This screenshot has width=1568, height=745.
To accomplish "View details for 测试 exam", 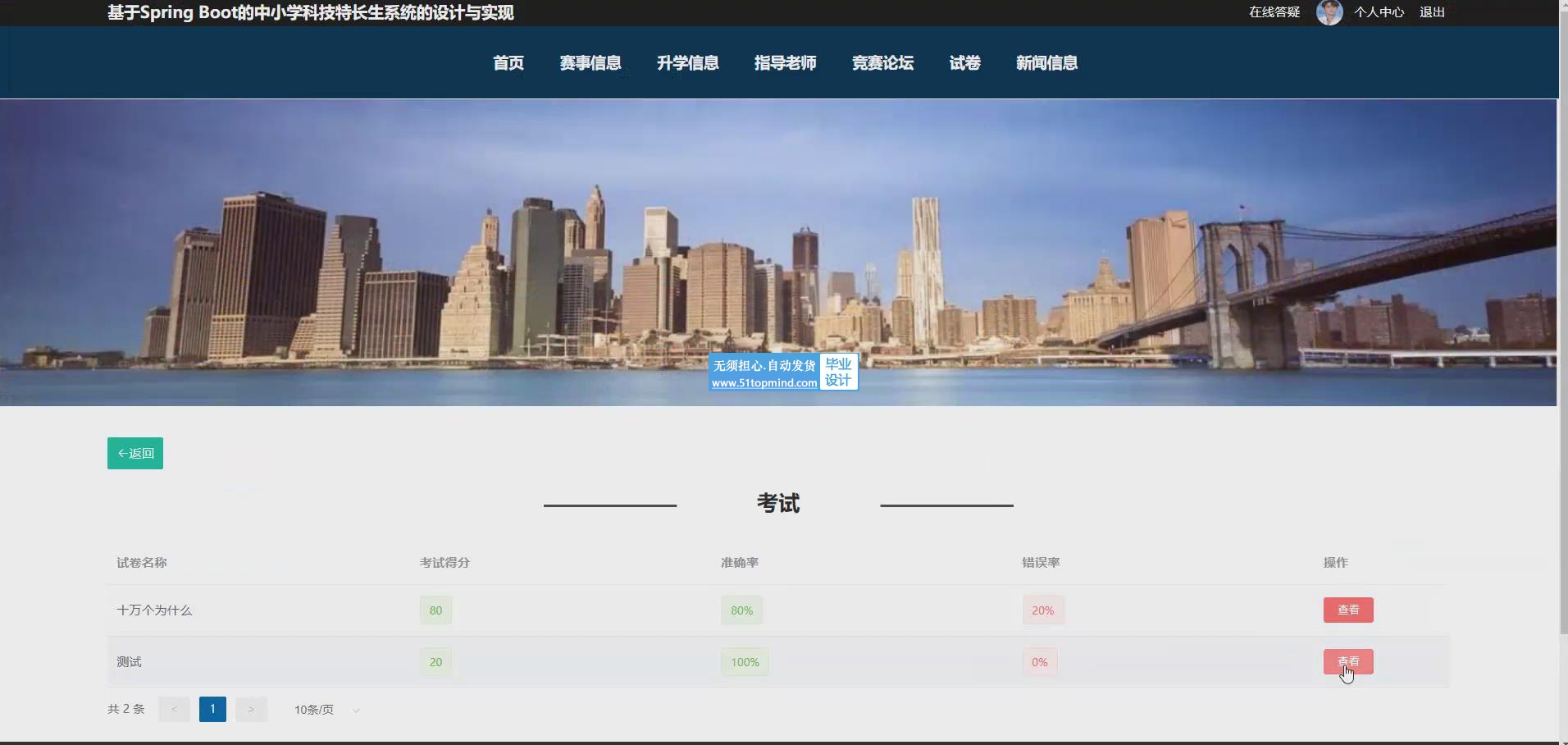I will pos(1348,661).
